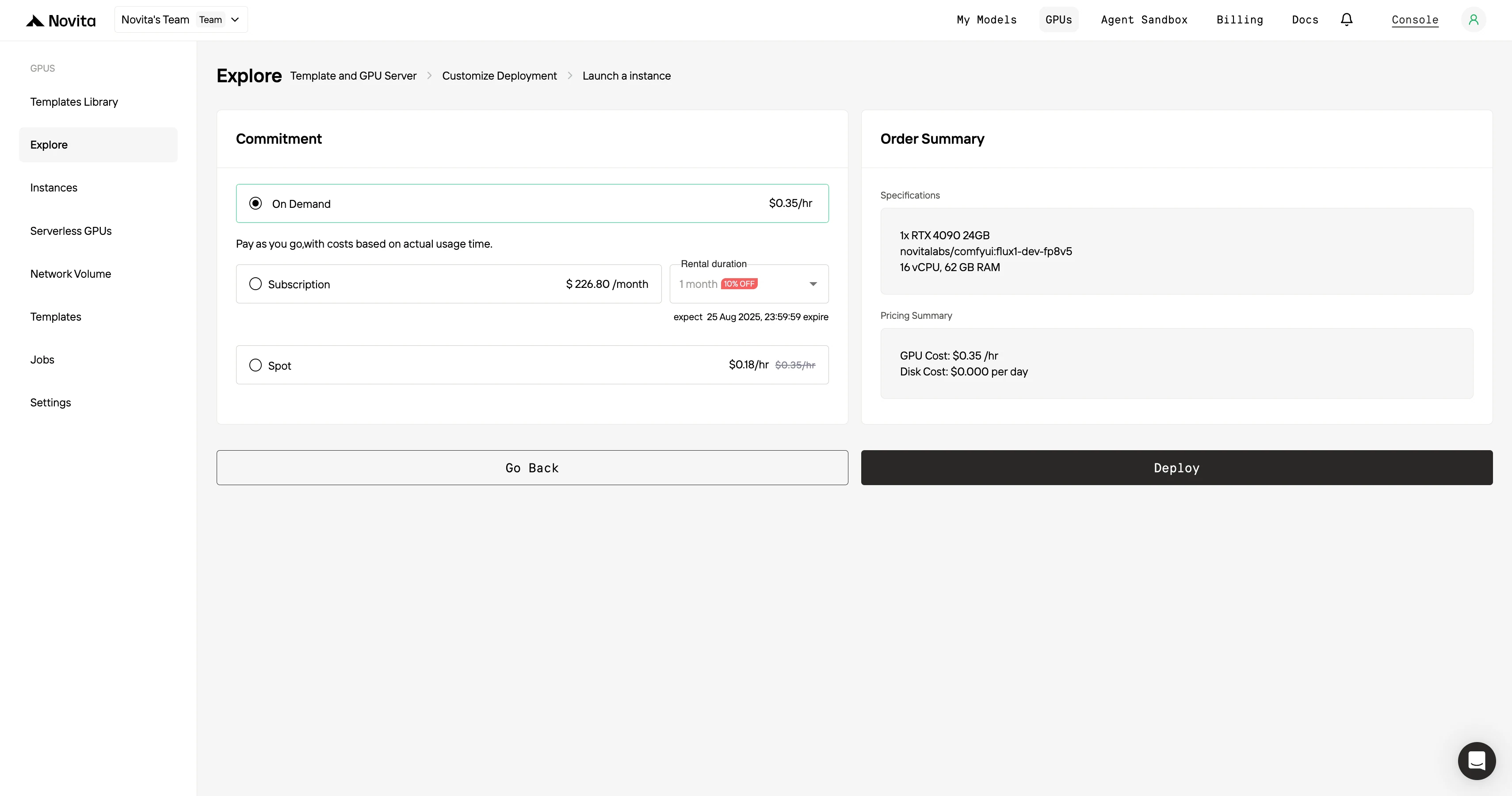The width and height of the screenshot is (1512, 796).
Task: Open the chat support widget
Action: click(x=1477, y=761)
